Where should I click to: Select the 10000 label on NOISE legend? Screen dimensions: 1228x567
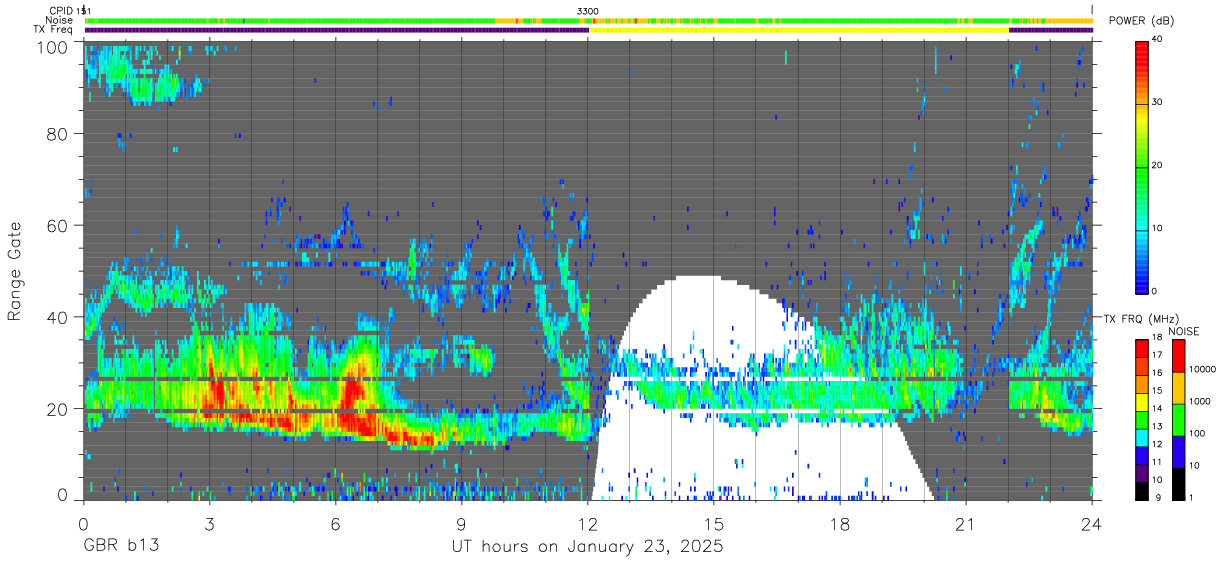(1202, 370)
